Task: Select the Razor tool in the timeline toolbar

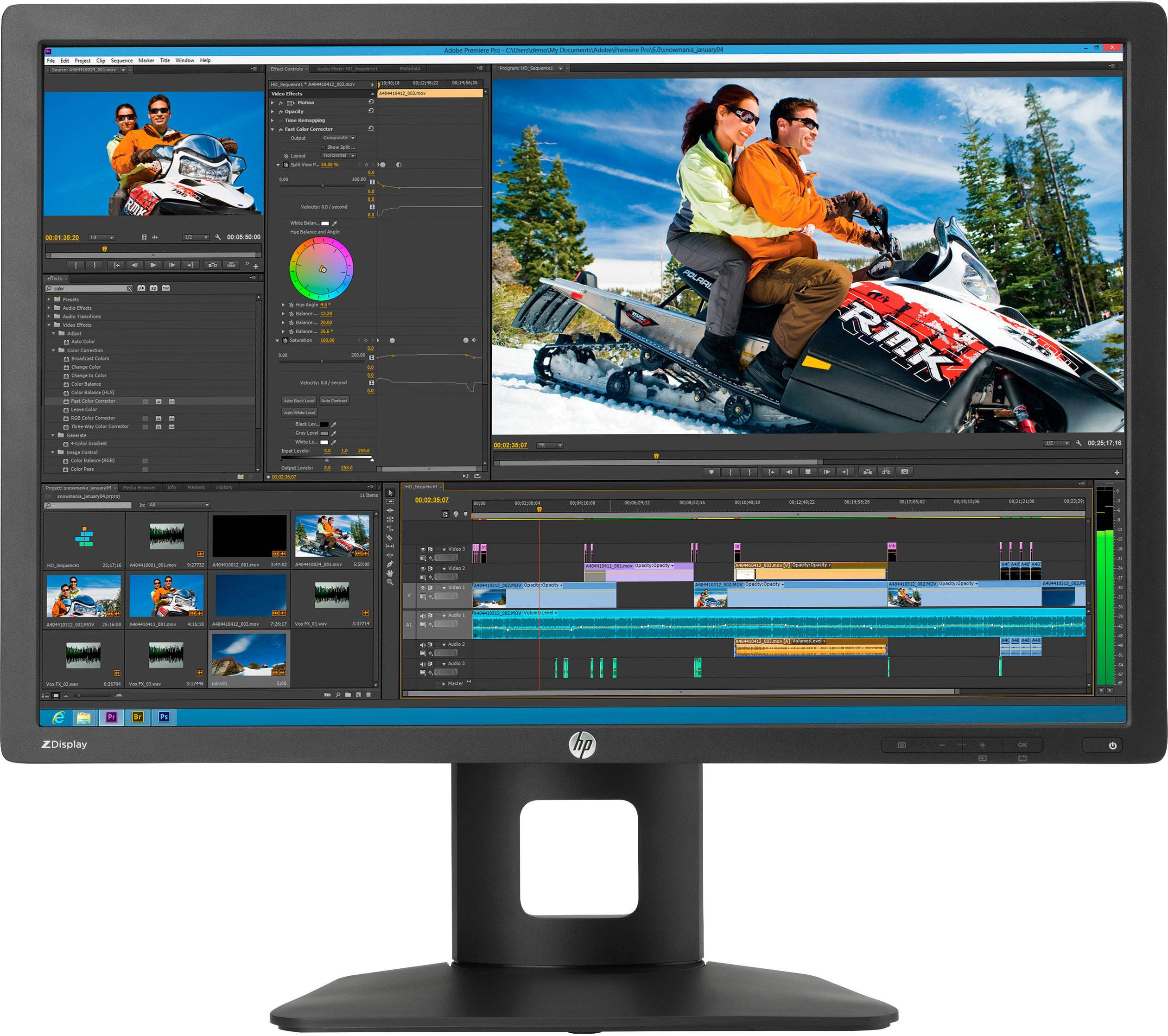Action: pos(391,538)
